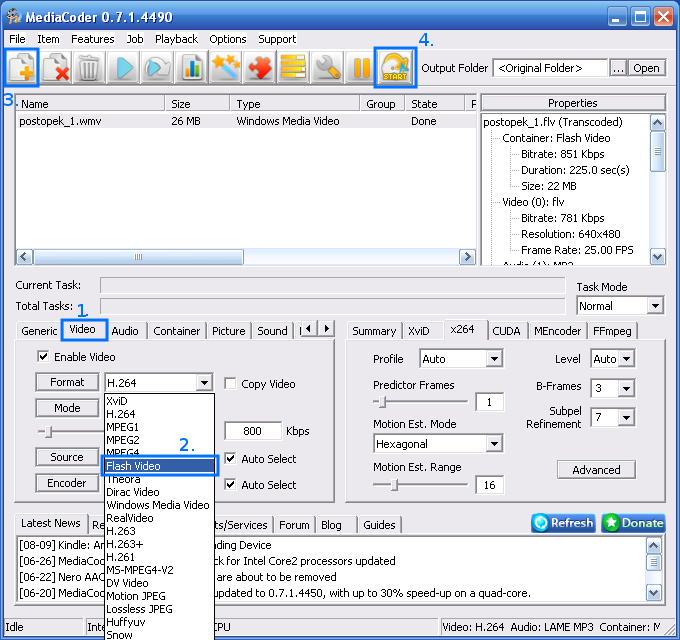Open the Features menu
This screenshot has height=640, width=680.
(x=93, y=39)
